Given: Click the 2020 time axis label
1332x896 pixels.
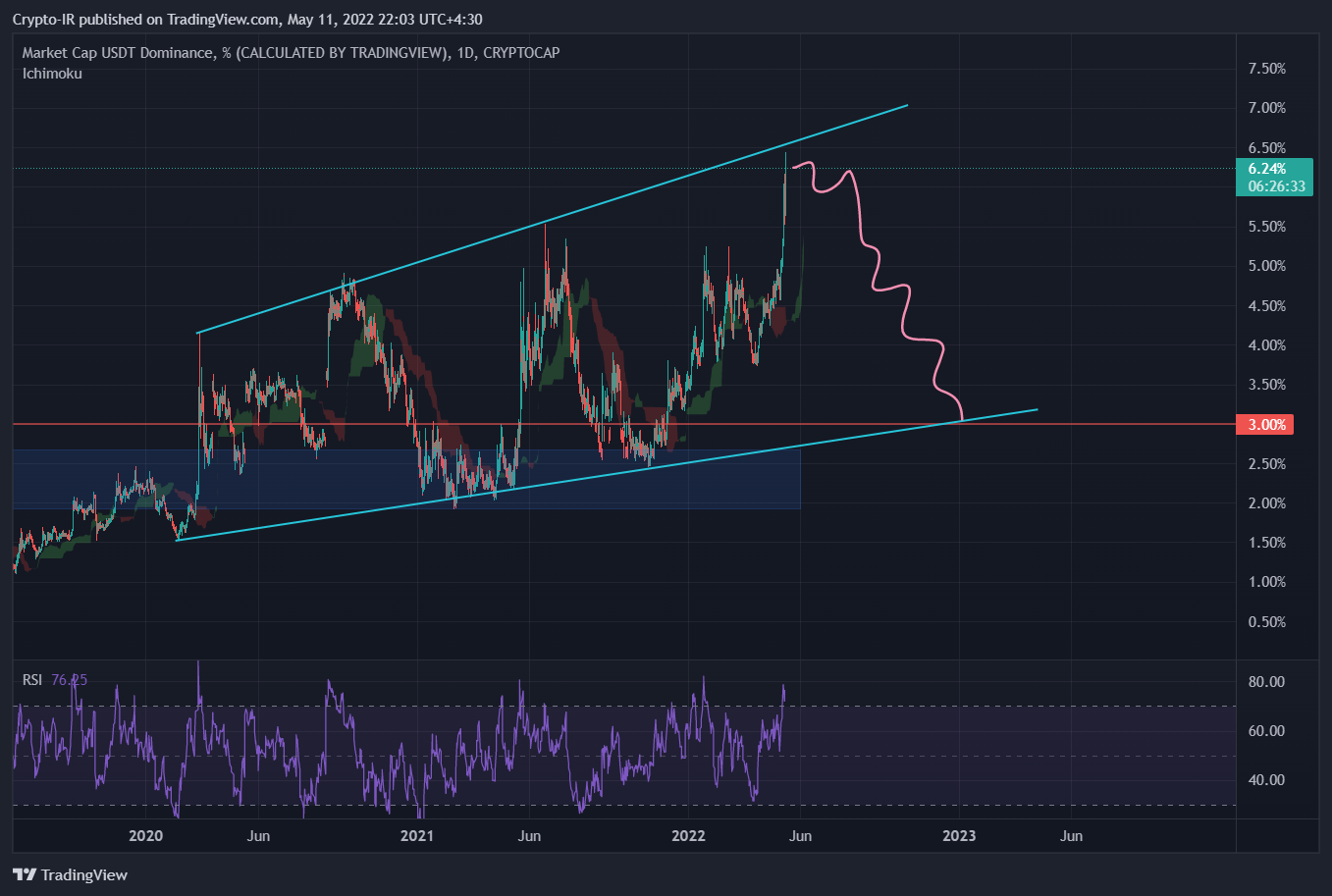Looking at the screenshot, I should click(145, 836).
